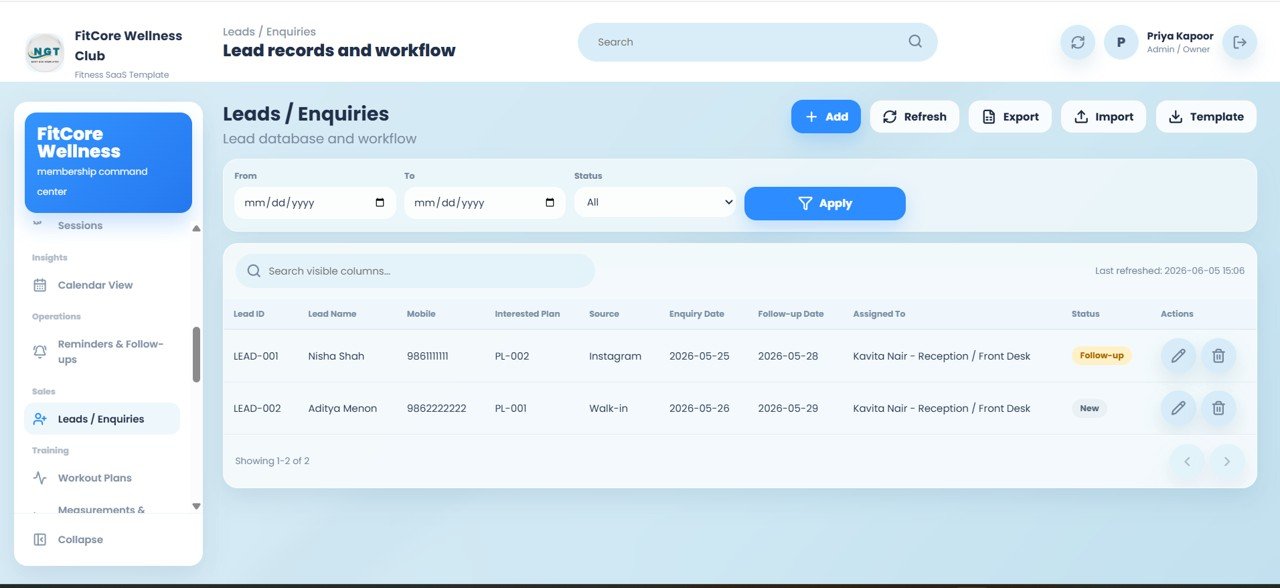Open the P user avatar
This screenshot has height=588, width=1280.
click(1121, 42)
